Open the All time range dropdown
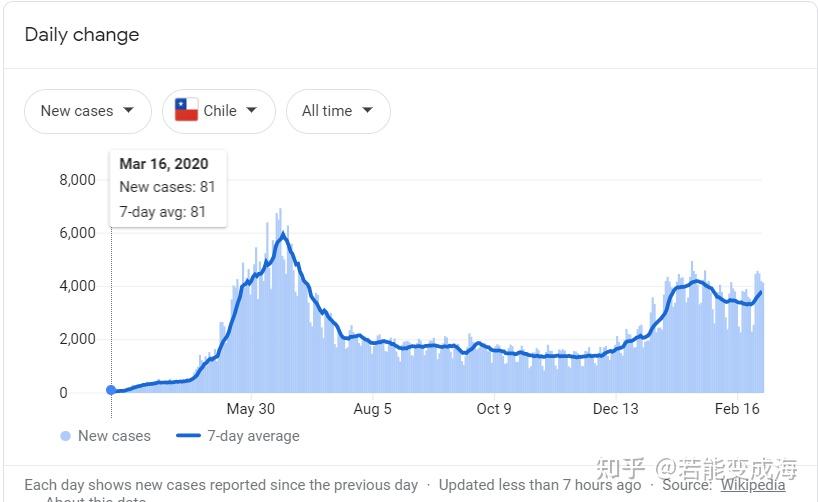 pyautogui.click(x=338, y=111)
